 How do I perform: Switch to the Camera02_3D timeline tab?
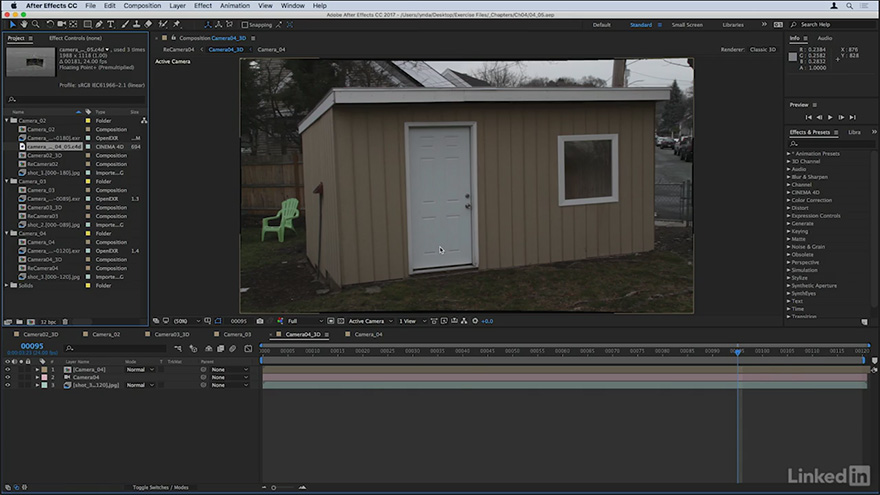click(x=40, y=334)
